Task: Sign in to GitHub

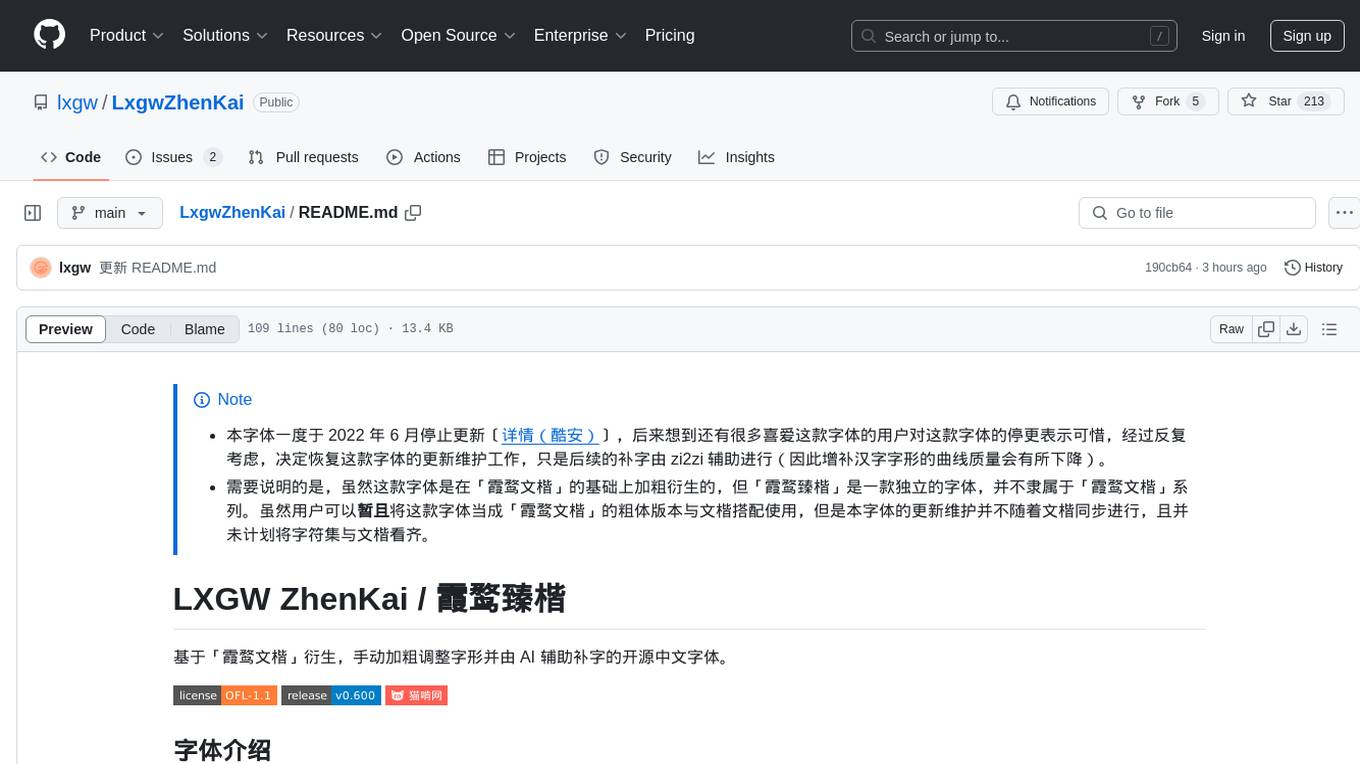Action: [x=1223, y=36]
